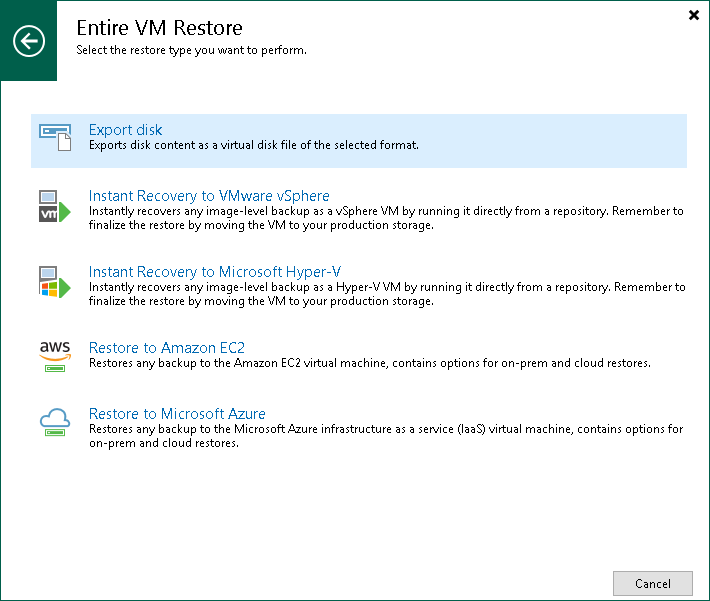Click the Export disk icon
Screen dimensions: 710x601
coord(55,137)
